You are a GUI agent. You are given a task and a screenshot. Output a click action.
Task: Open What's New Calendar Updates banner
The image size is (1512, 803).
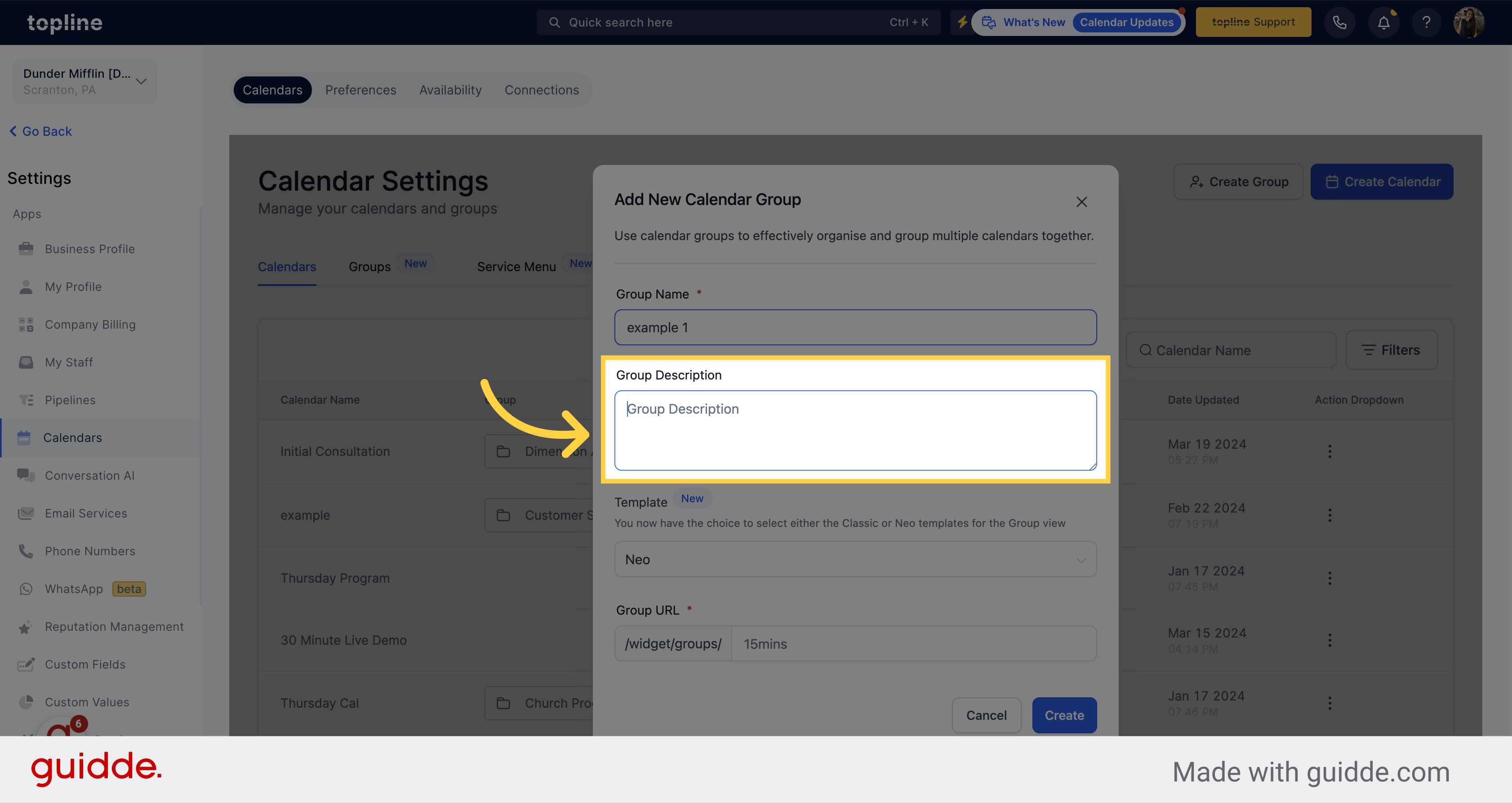(1078, 22)
